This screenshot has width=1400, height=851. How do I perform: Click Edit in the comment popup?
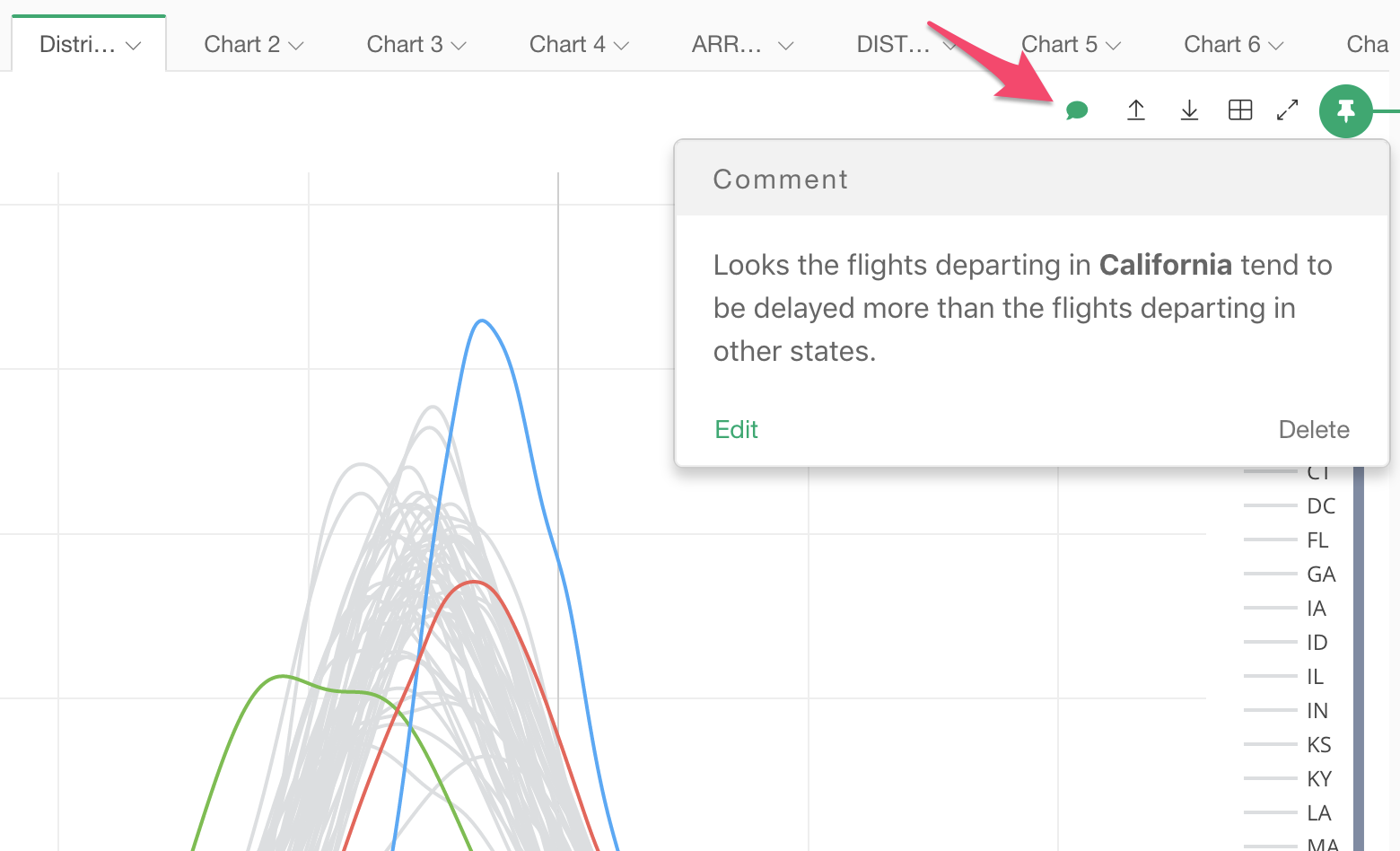(736, 430)
